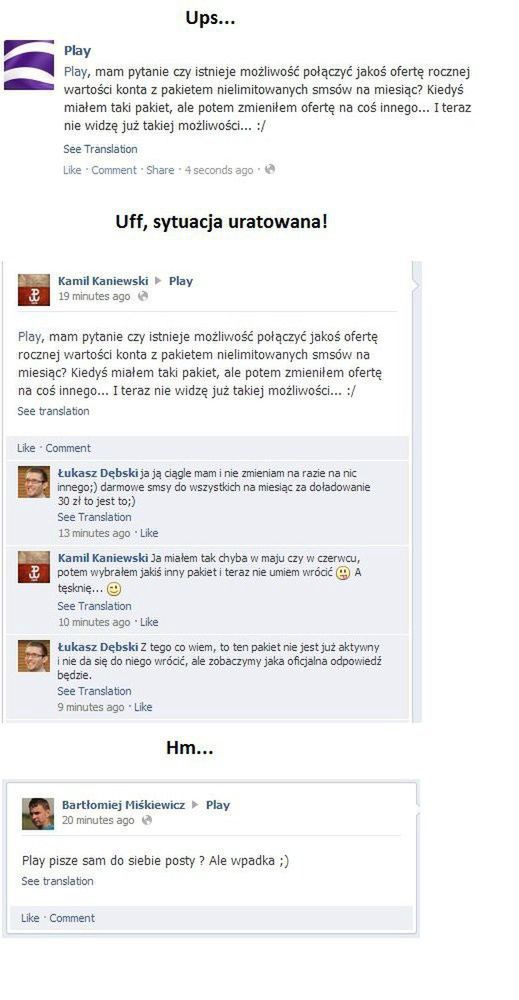Viewport: 519px width, 1000px height.
Task: Click Kamil Kaniewski's avatar on his post
Action: pyautogui.click(x=34, y=290)
